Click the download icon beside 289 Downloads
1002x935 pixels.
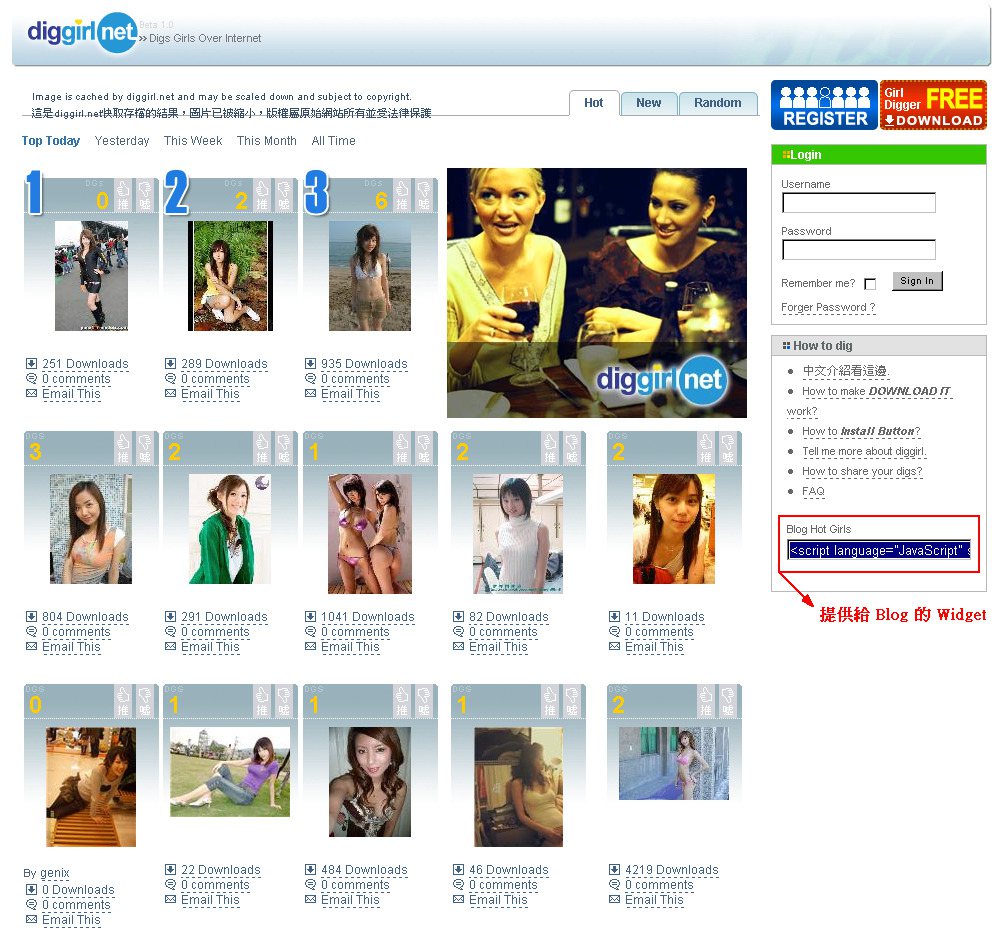click(170, 363)
